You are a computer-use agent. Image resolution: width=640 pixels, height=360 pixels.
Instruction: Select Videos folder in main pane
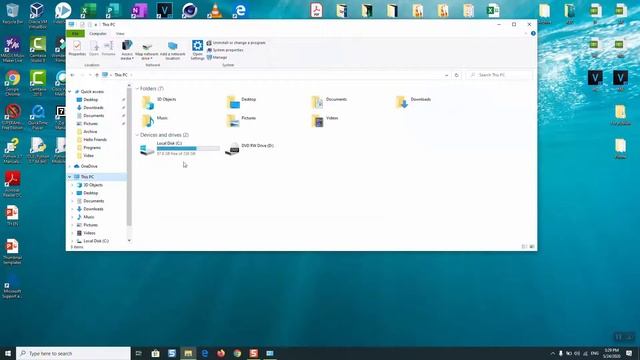tap(325, 121)
